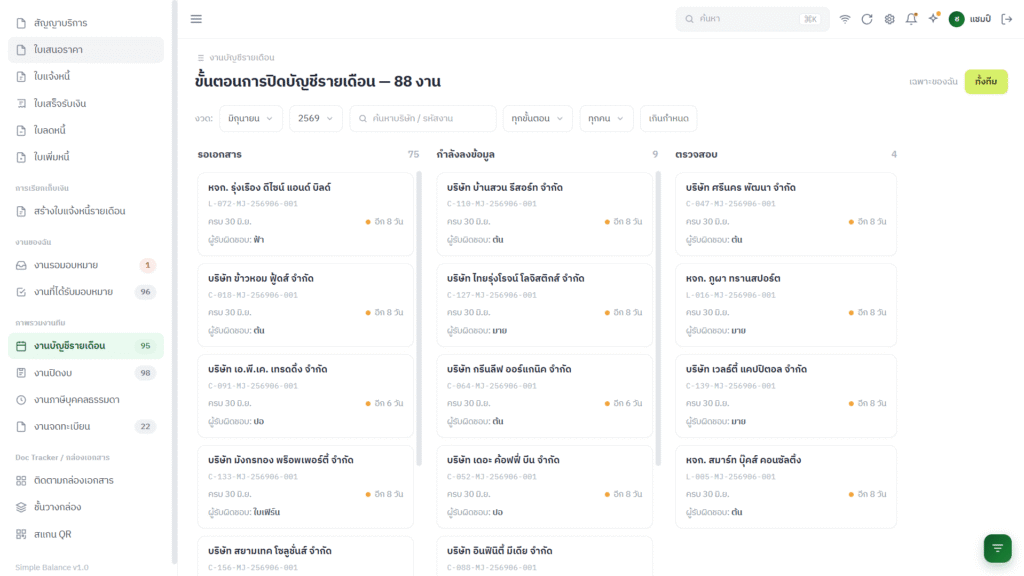Expand the มิถุนายน month dropdown

pos(250,118)
